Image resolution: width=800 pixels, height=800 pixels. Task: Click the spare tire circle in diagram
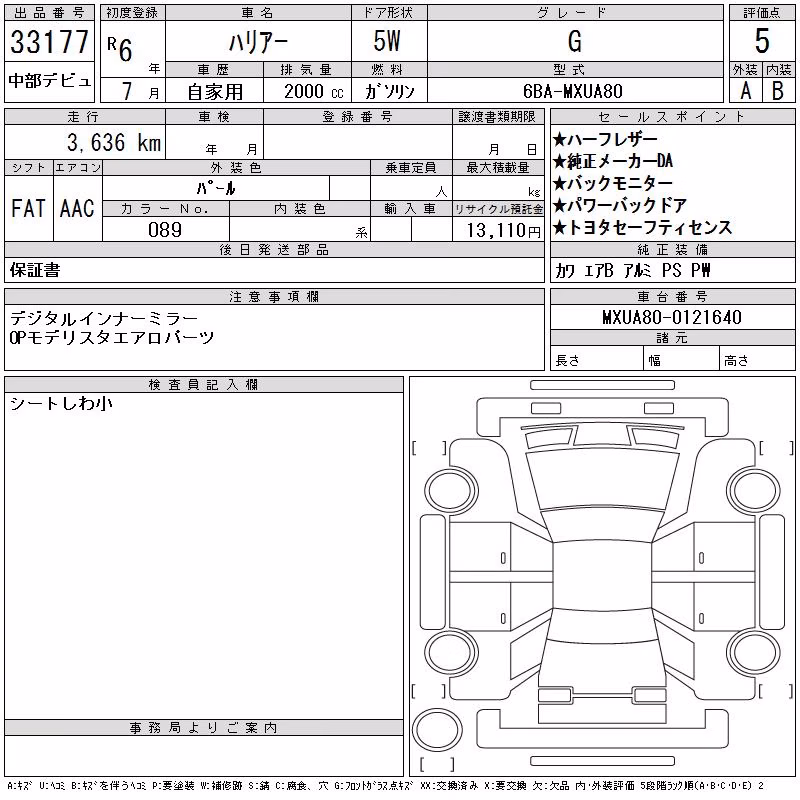pyautogui.click(x=437, y=730)
